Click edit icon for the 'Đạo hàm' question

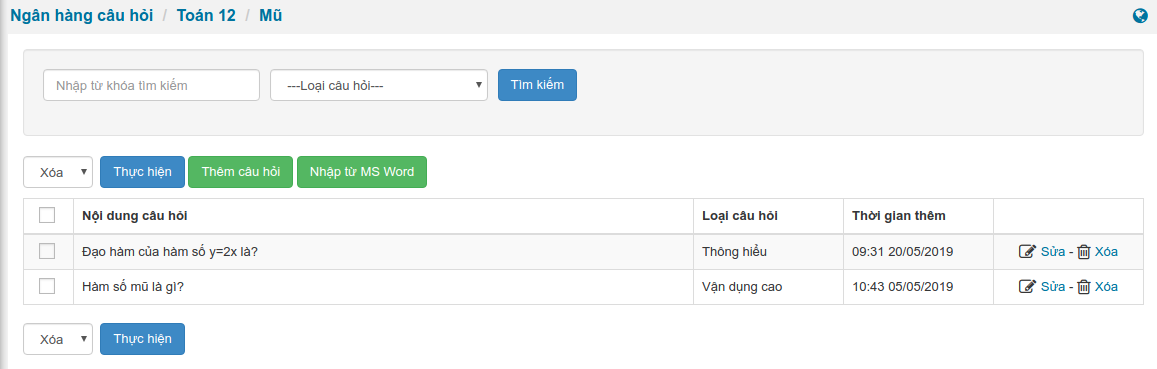[x=1027, y=252]
